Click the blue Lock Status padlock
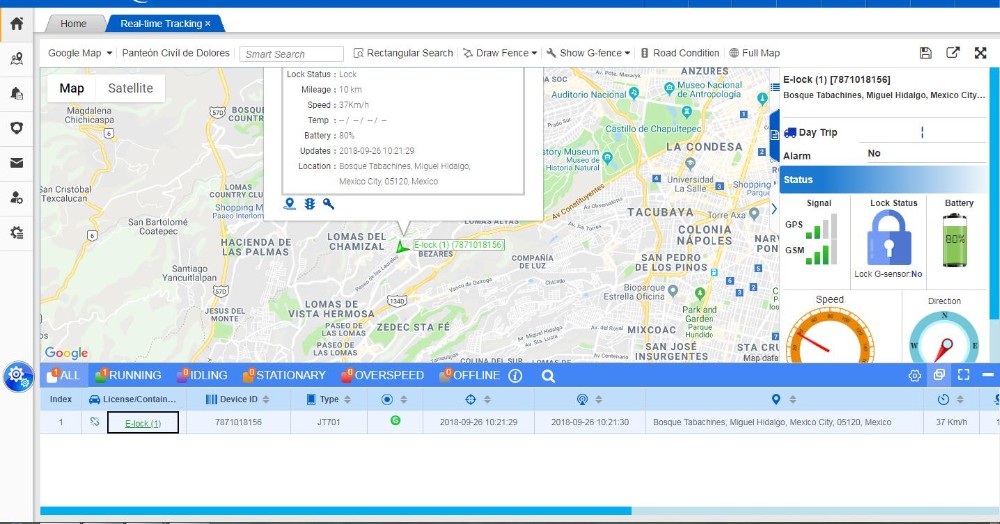 point(889,237)
